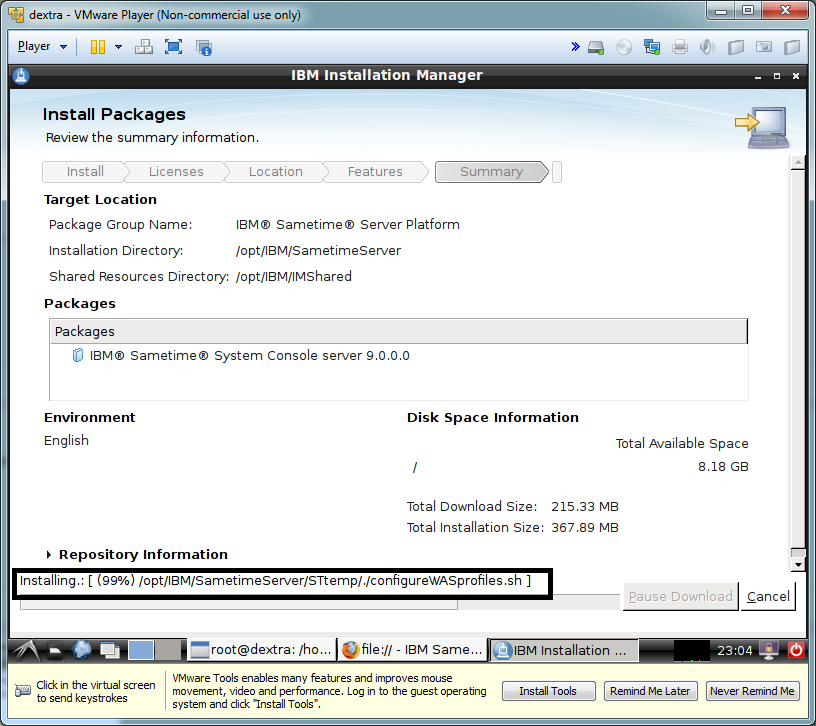
Task: Click the 367.89 MB installation size value
Action: (584, 528)
